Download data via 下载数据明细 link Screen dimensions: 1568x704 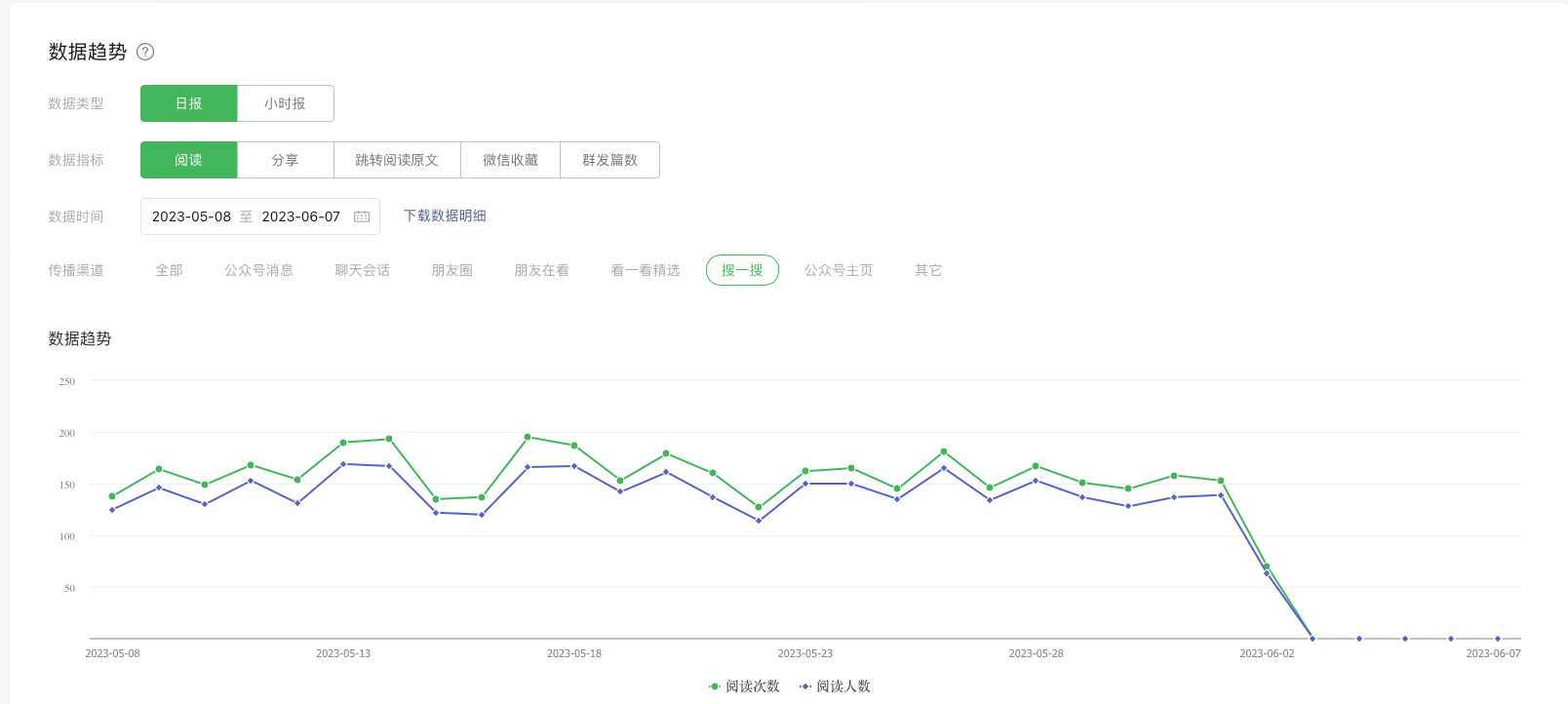click(445, 215)
